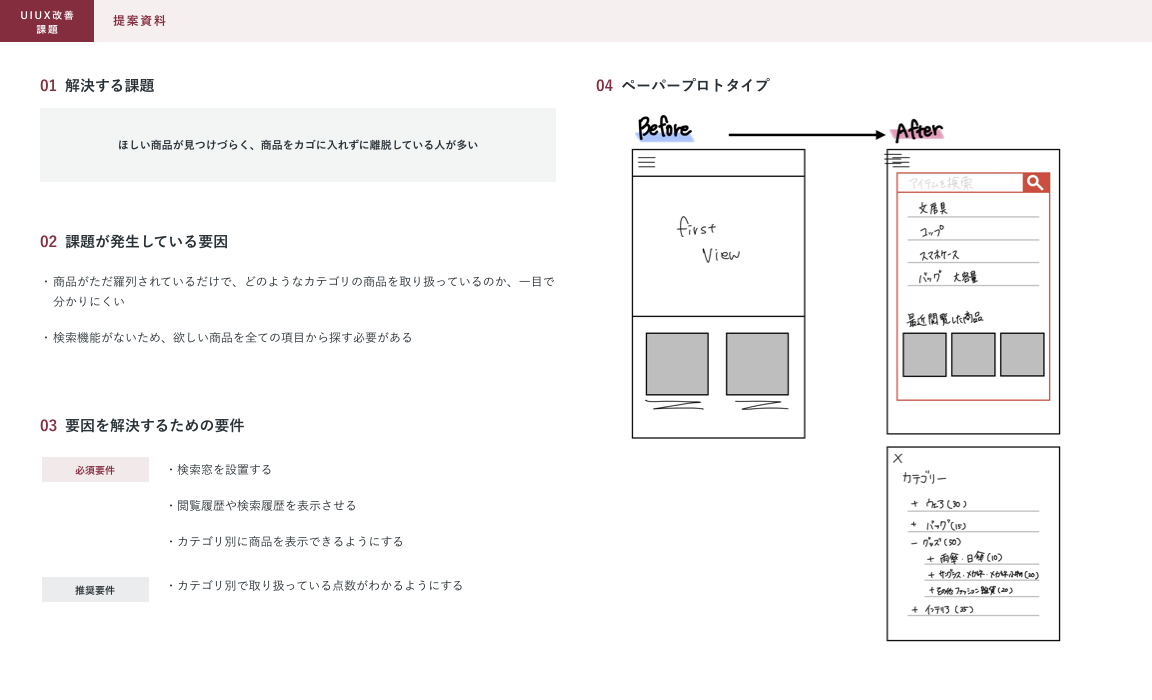
Task: Expand the ウェア (30) category plus sign
Action: tap(914, 504)
